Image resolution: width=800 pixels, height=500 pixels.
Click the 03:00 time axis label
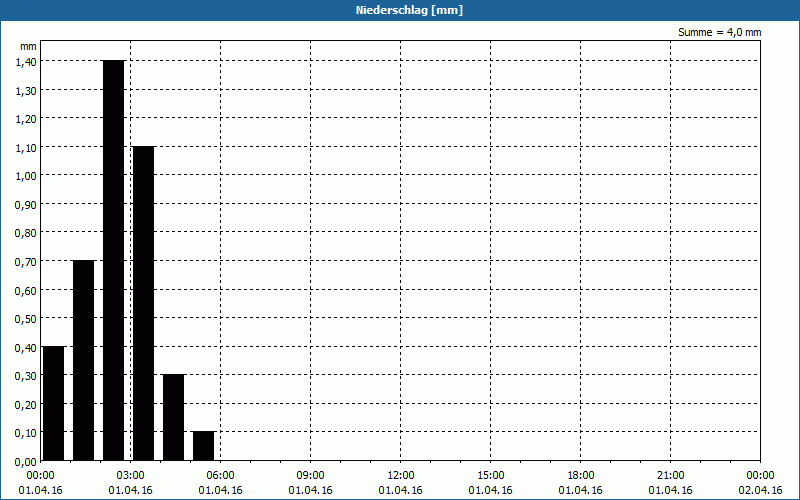(x=131, y=476)
